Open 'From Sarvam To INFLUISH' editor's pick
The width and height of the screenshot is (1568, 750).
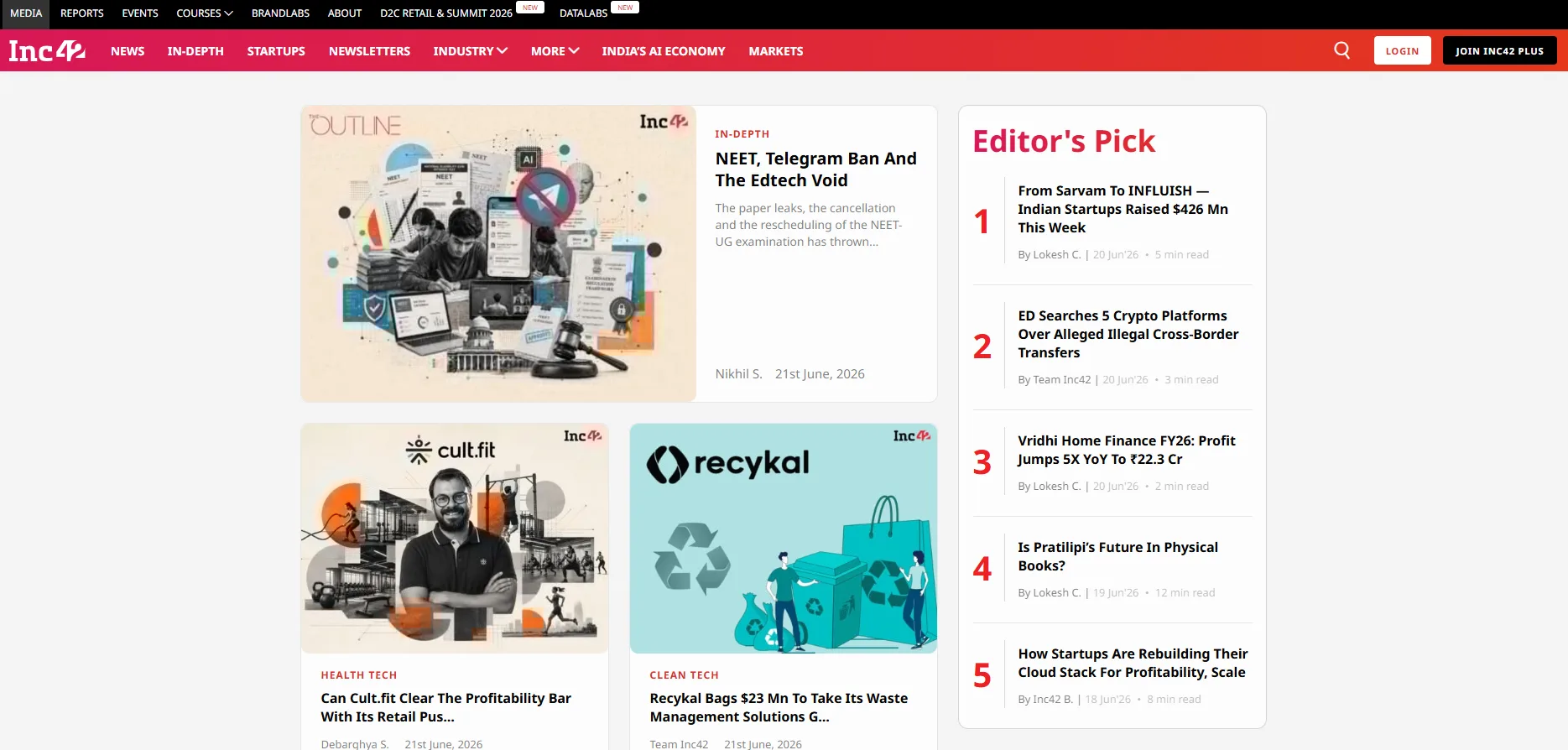1123,209
